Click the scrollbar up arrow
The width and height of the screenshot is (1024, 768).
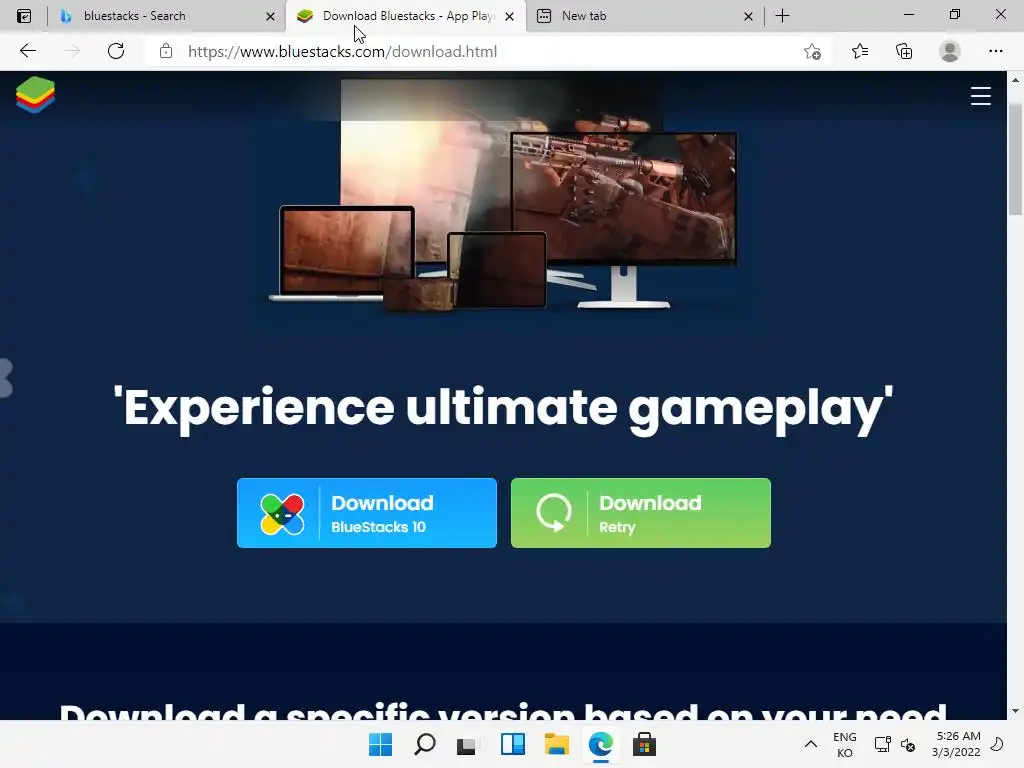click(1015, 80)
